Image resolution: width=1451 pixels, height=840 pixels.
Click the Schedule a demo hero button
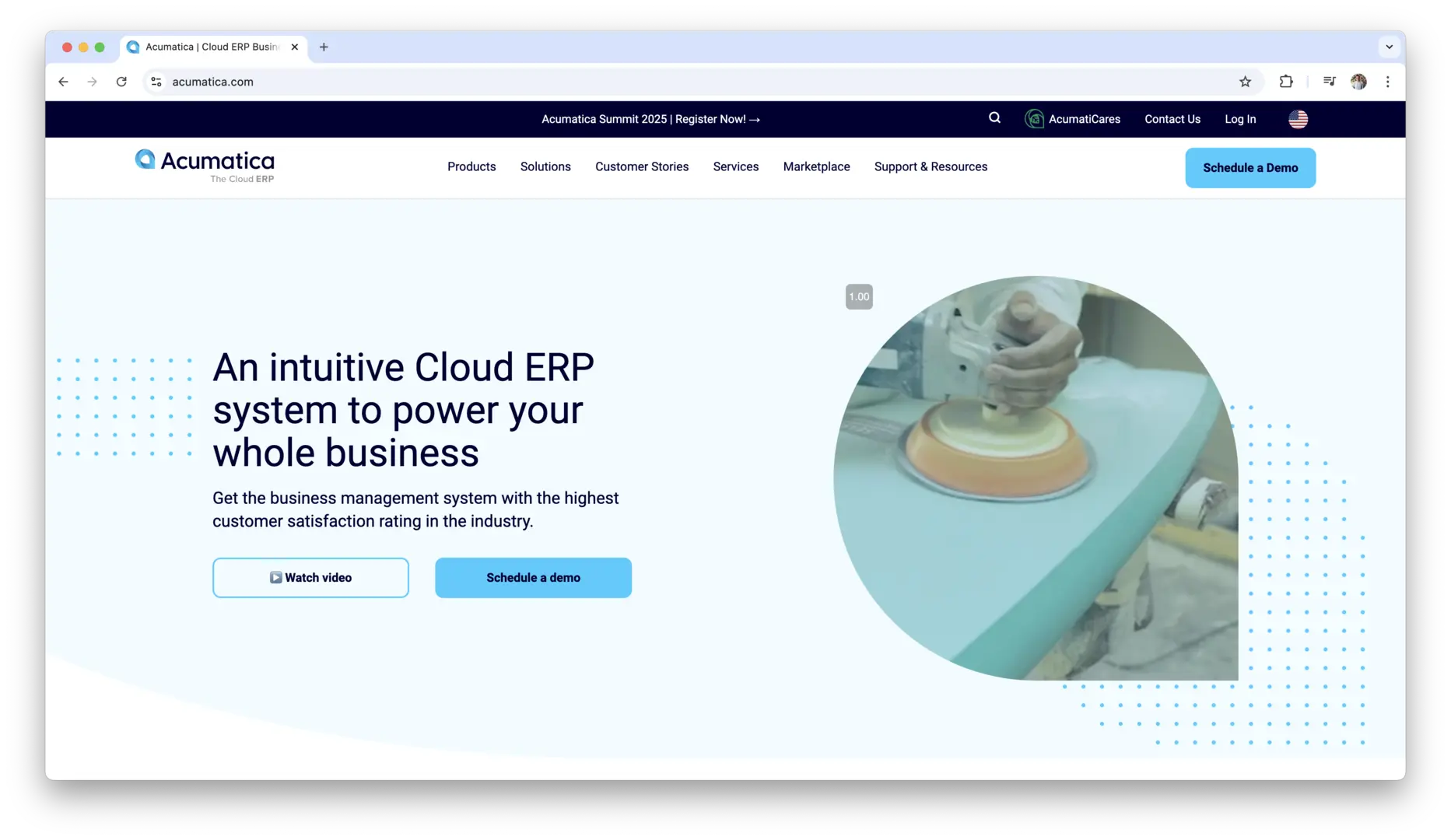click(533, 578)
